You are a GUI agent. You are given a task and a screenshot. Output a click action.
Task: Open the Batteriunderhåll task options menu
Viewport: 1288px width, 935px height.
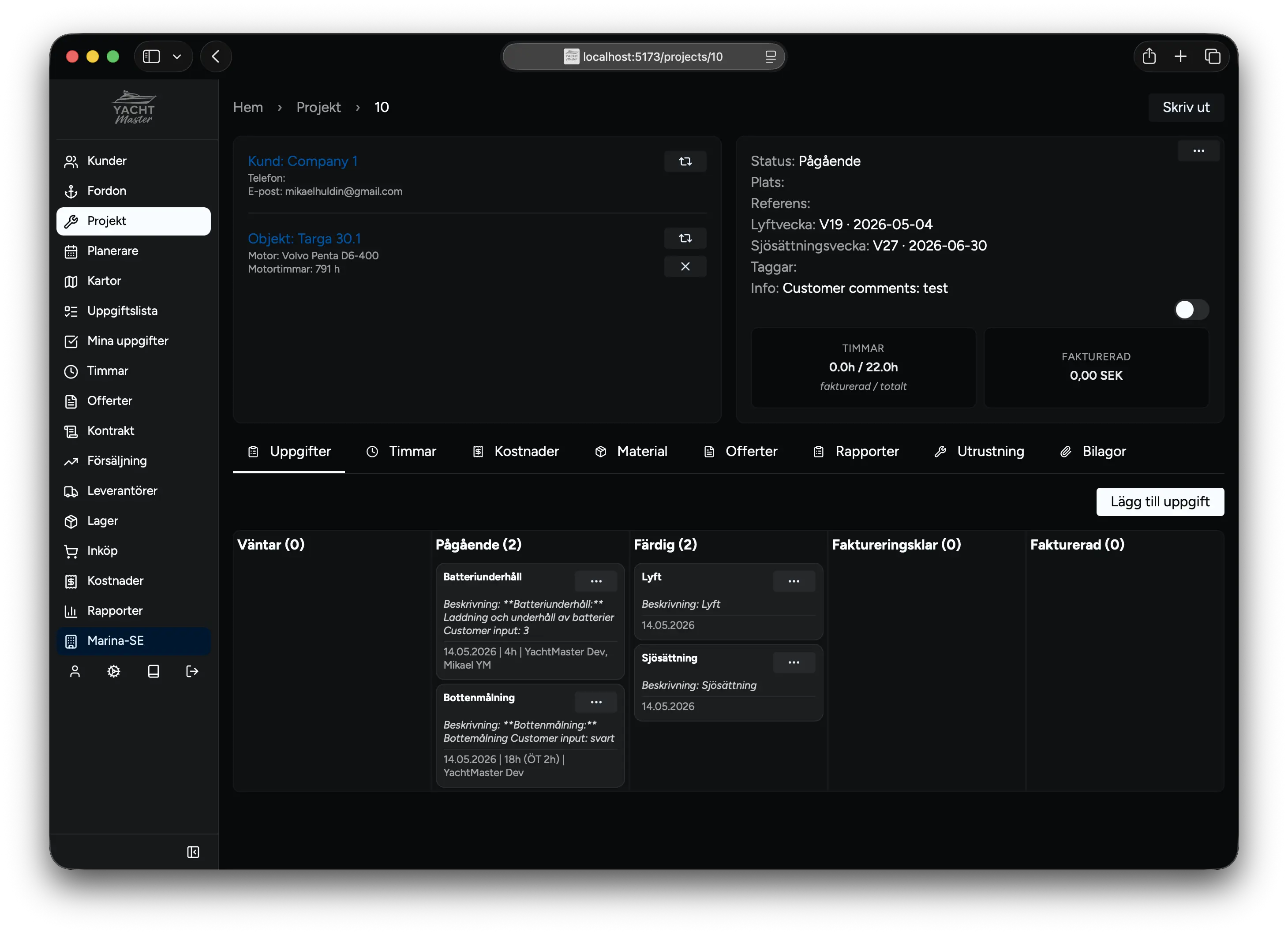(596, 581)
